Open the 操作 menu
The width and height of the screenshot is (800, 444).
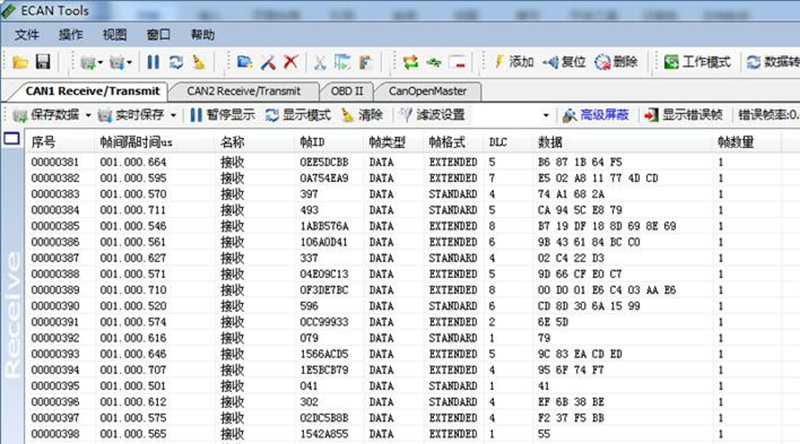(x=71, y=35)
